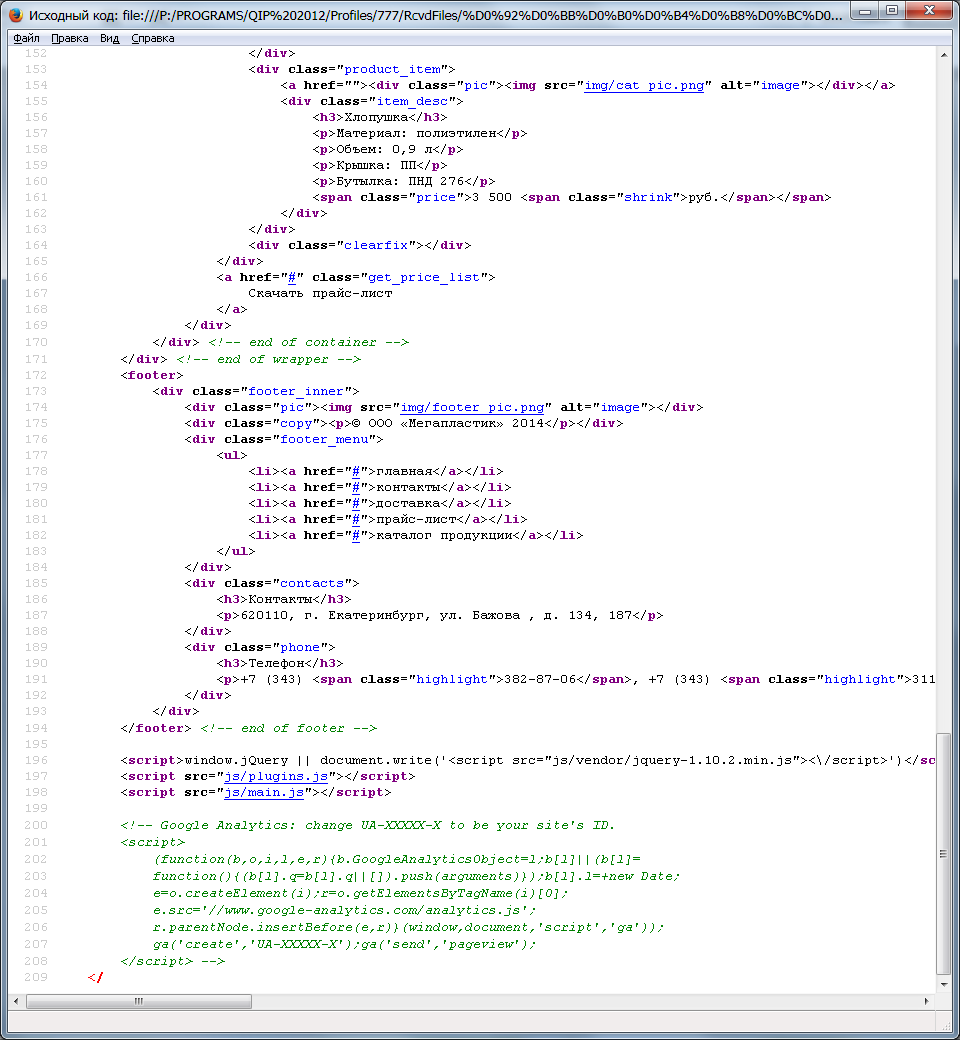Click the end of container comment
Viewport: 960px width, 1040px height.
pos(309,342)
